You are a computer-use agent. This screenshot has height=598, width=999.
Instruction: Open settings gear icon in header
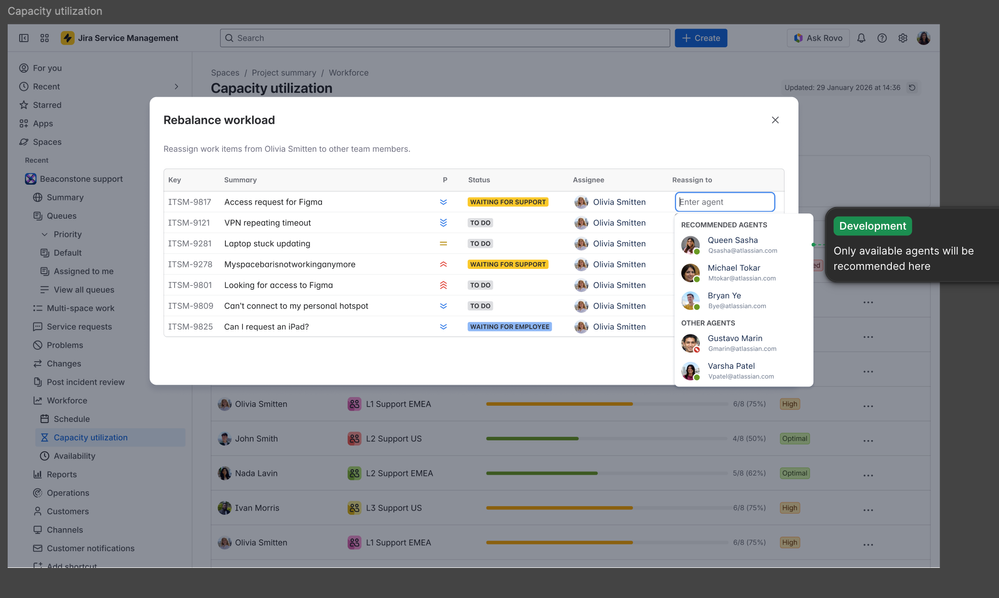[903, 38]
